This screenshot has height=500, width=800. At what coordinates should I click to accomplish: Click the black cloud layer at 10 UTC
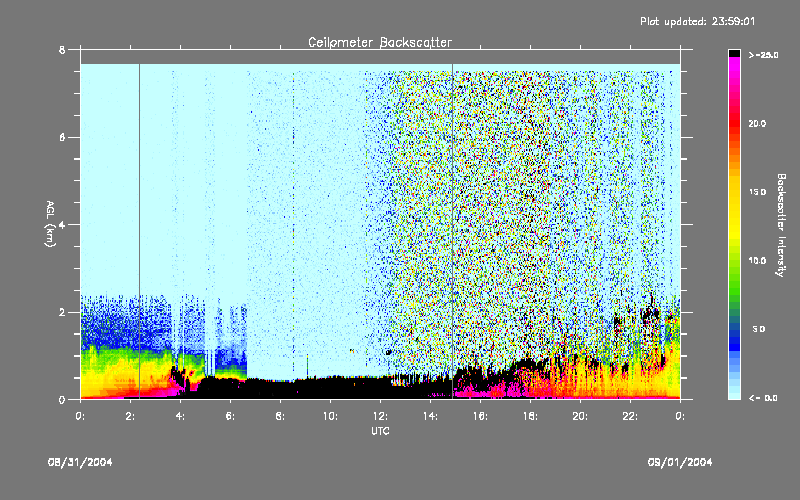click(x=330, y=388)
